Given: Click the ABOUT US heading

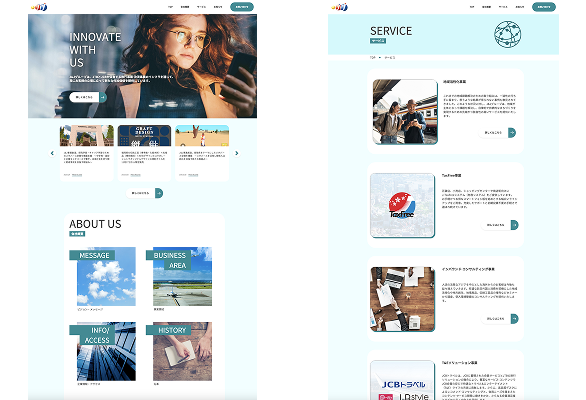Looking at the screenshot, I should coord(95,224).
